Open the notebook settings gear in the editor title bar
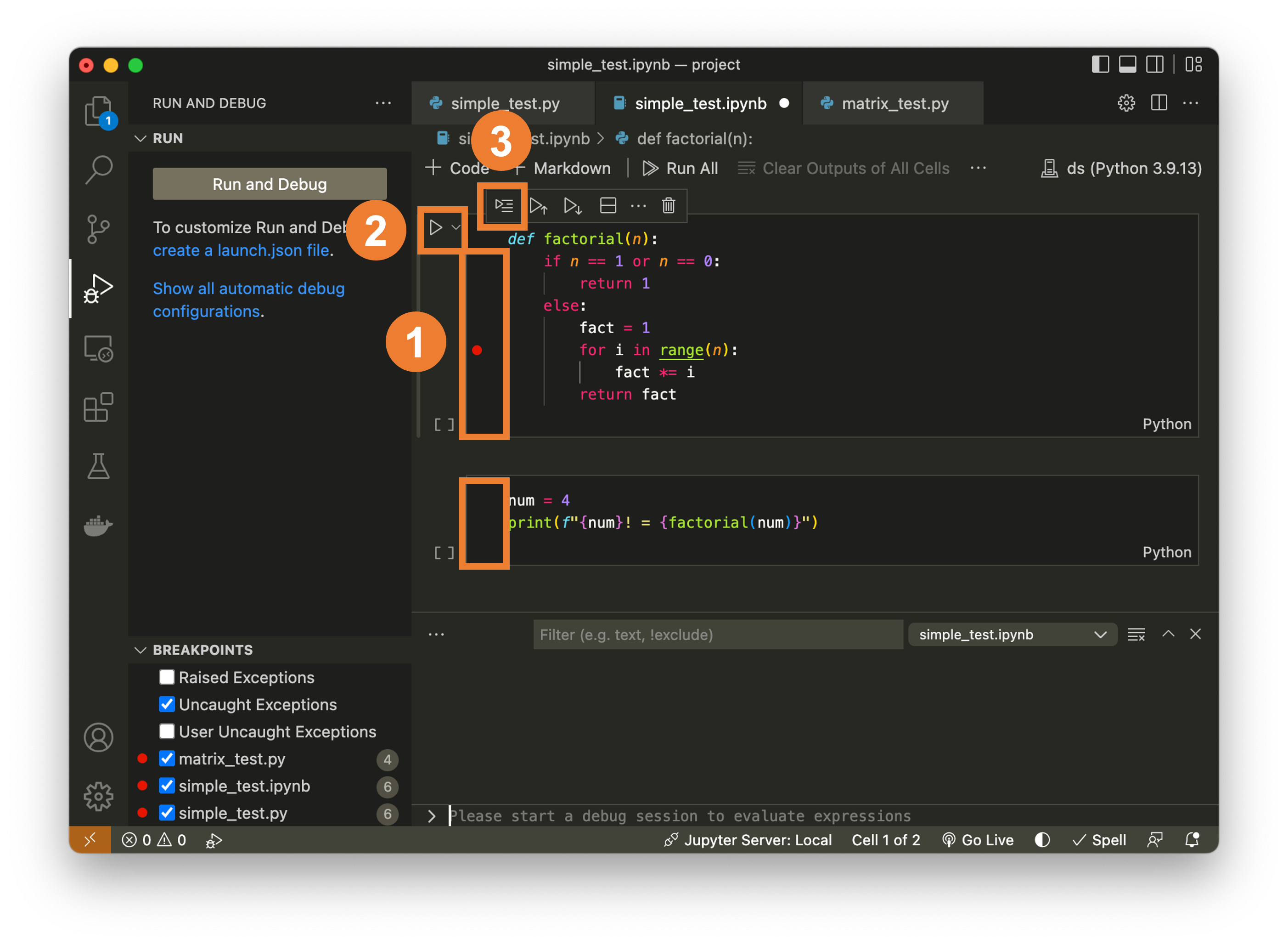The width and height of the screenshot is (1288, 945). (1125, 103)
